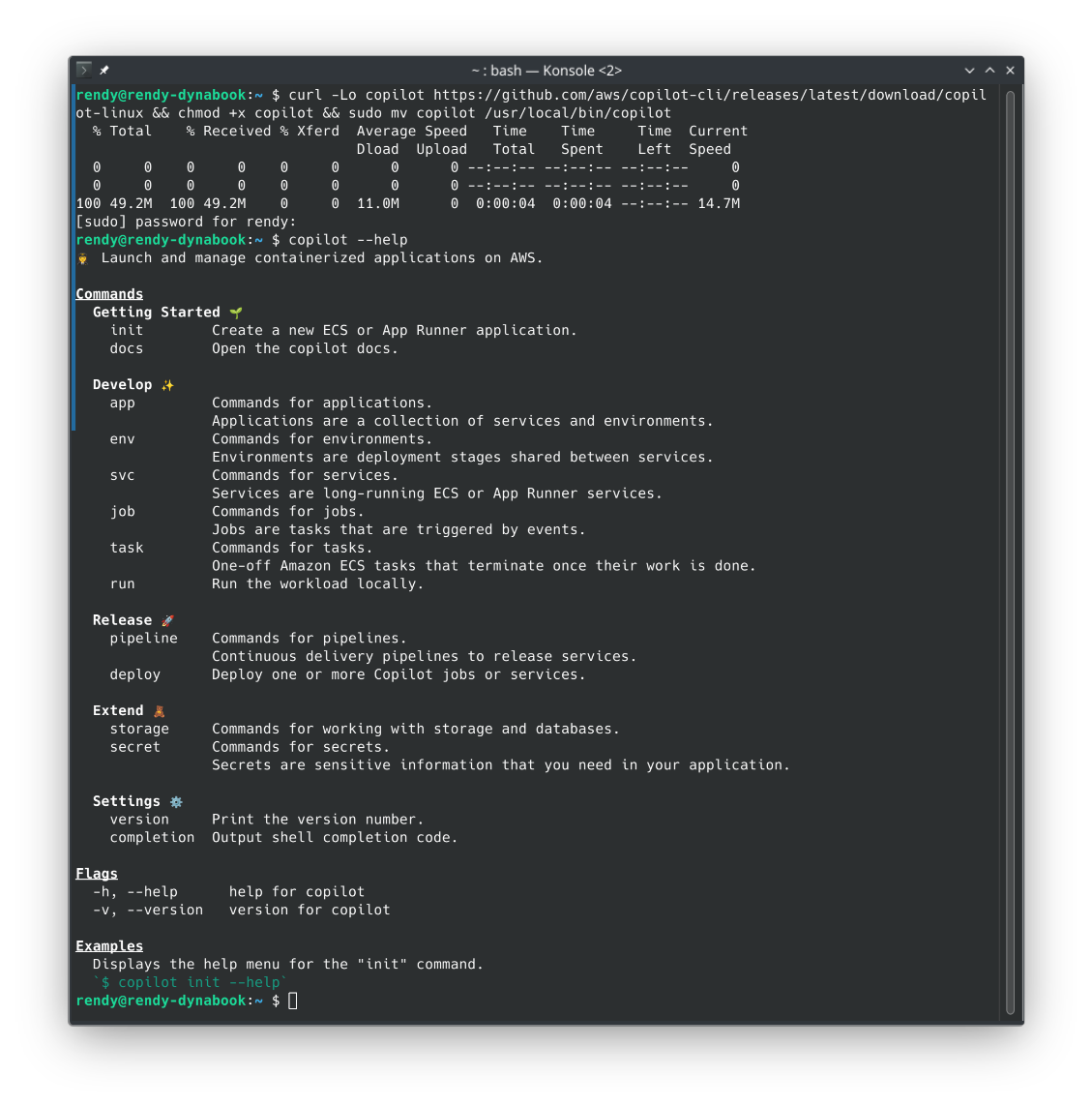Pin the Konsole window with the pin icon

[x=104, y=70]
